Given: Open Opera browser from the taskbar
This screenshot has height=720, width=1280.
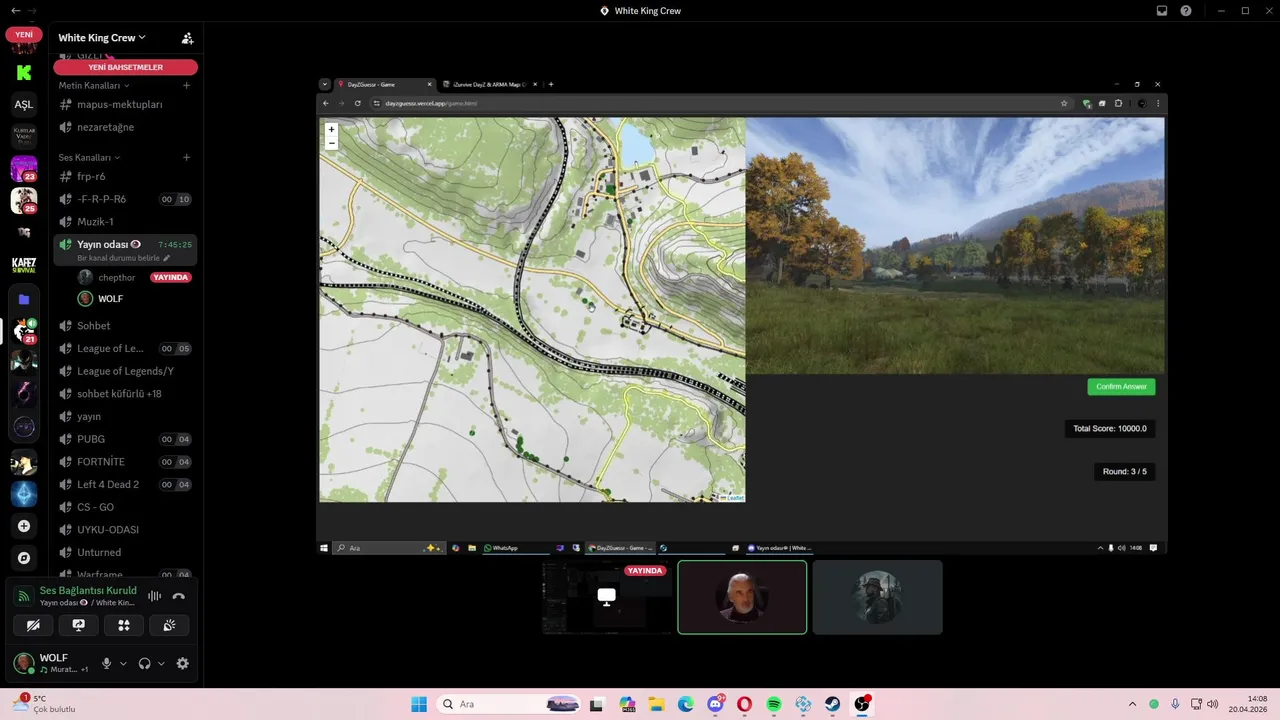Looking at the screenshot, I should coord(745,704).
